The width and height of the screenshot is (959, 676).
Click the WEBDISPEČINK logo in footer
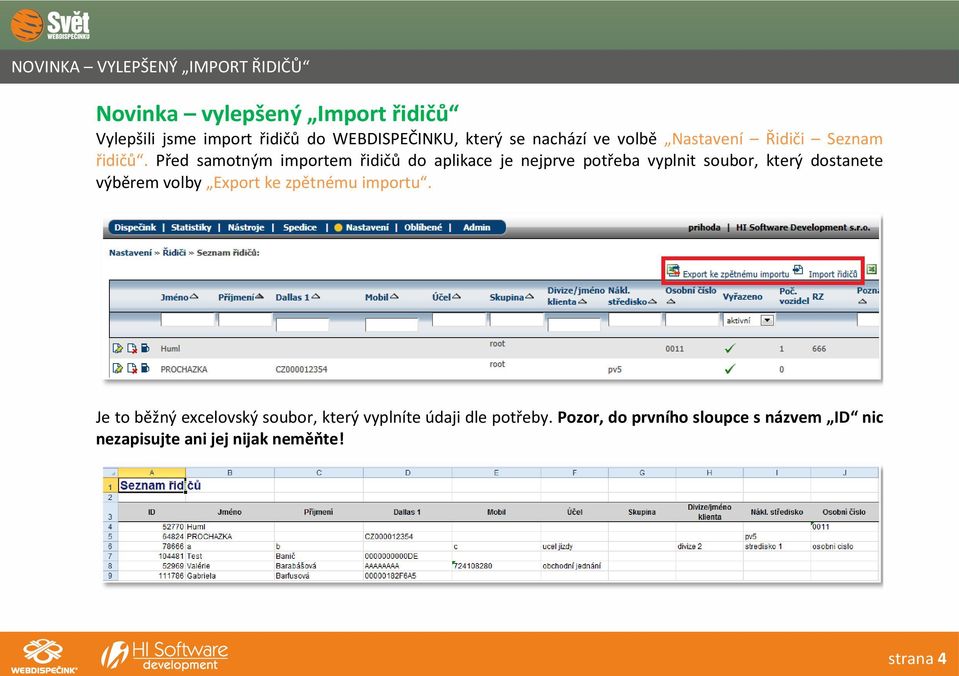click(x=43, y=656)
